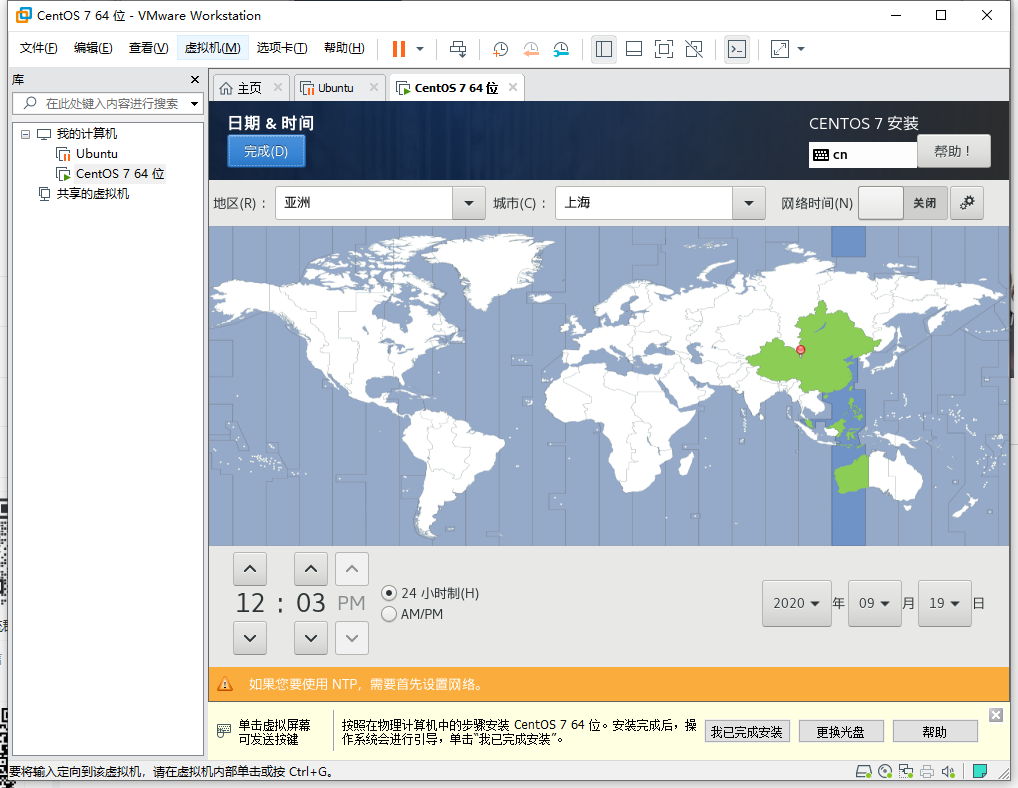Image resolution: width=1018 pixels, height=788 pixels.
Task: Pause the virtual machine
Action: [x=399, y=49]
